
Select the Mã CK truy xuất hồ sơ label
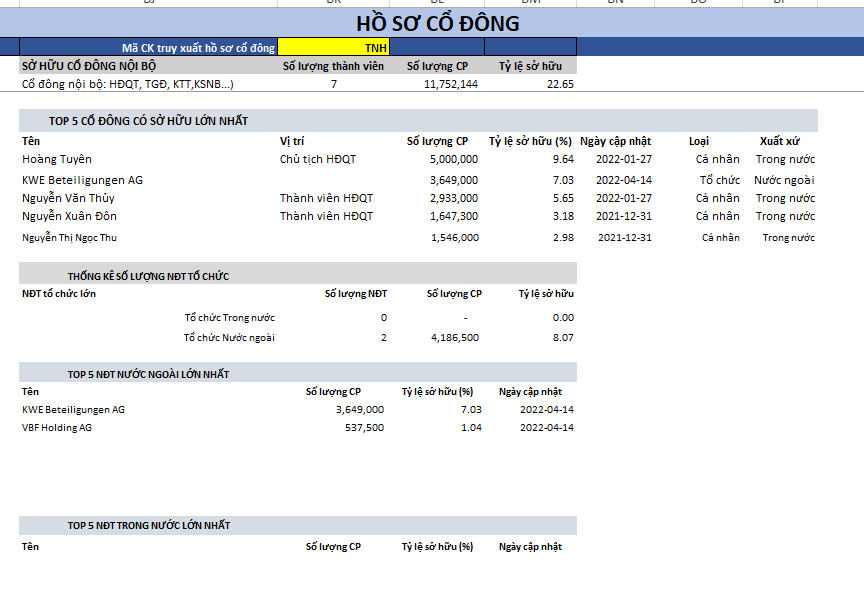pyautogui.click(x=198, y=47)
